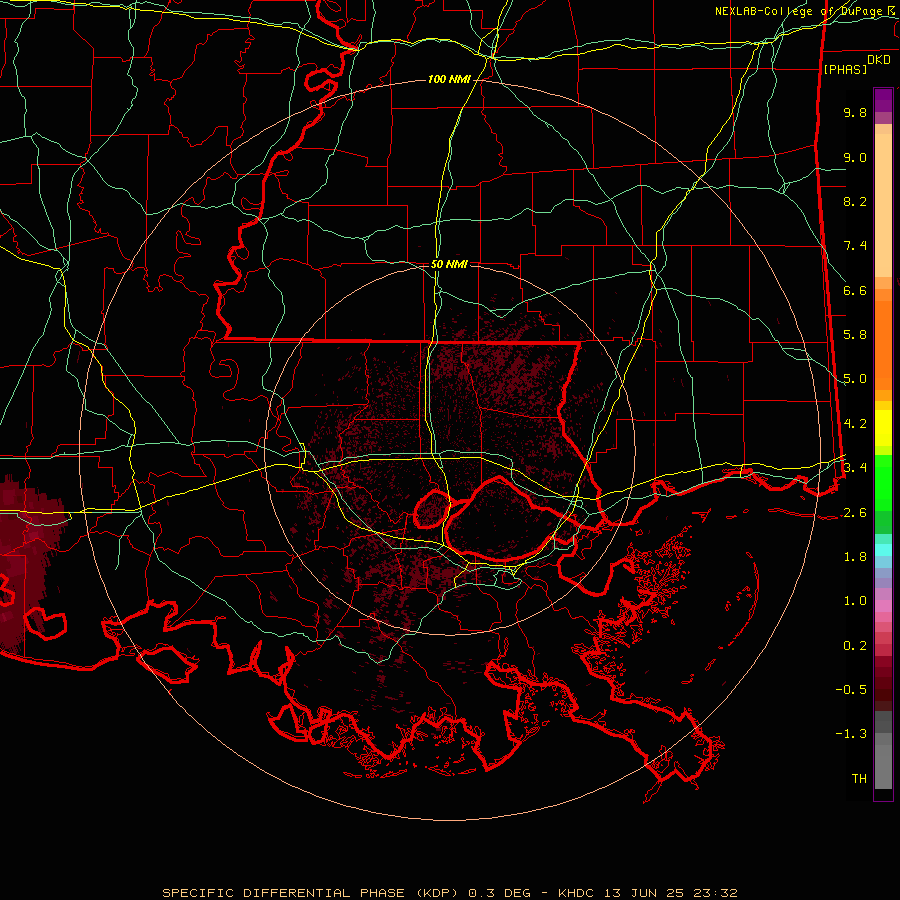Click the [PHAS] units label
This screenshot has height=900, width=900.
pyautogui.click(x=845, y=69)
